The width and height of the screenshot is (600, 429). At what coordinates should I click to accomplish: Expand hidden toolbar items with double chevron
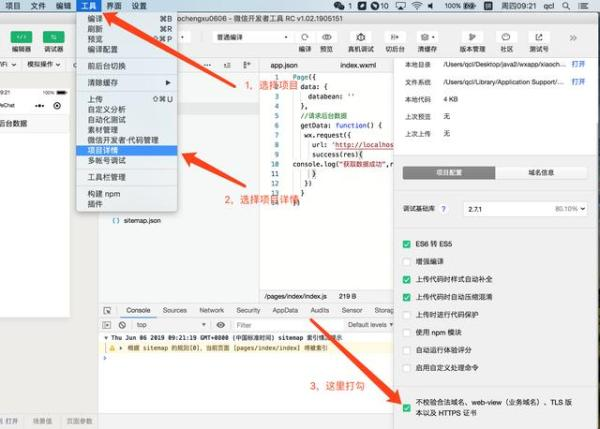573,38
